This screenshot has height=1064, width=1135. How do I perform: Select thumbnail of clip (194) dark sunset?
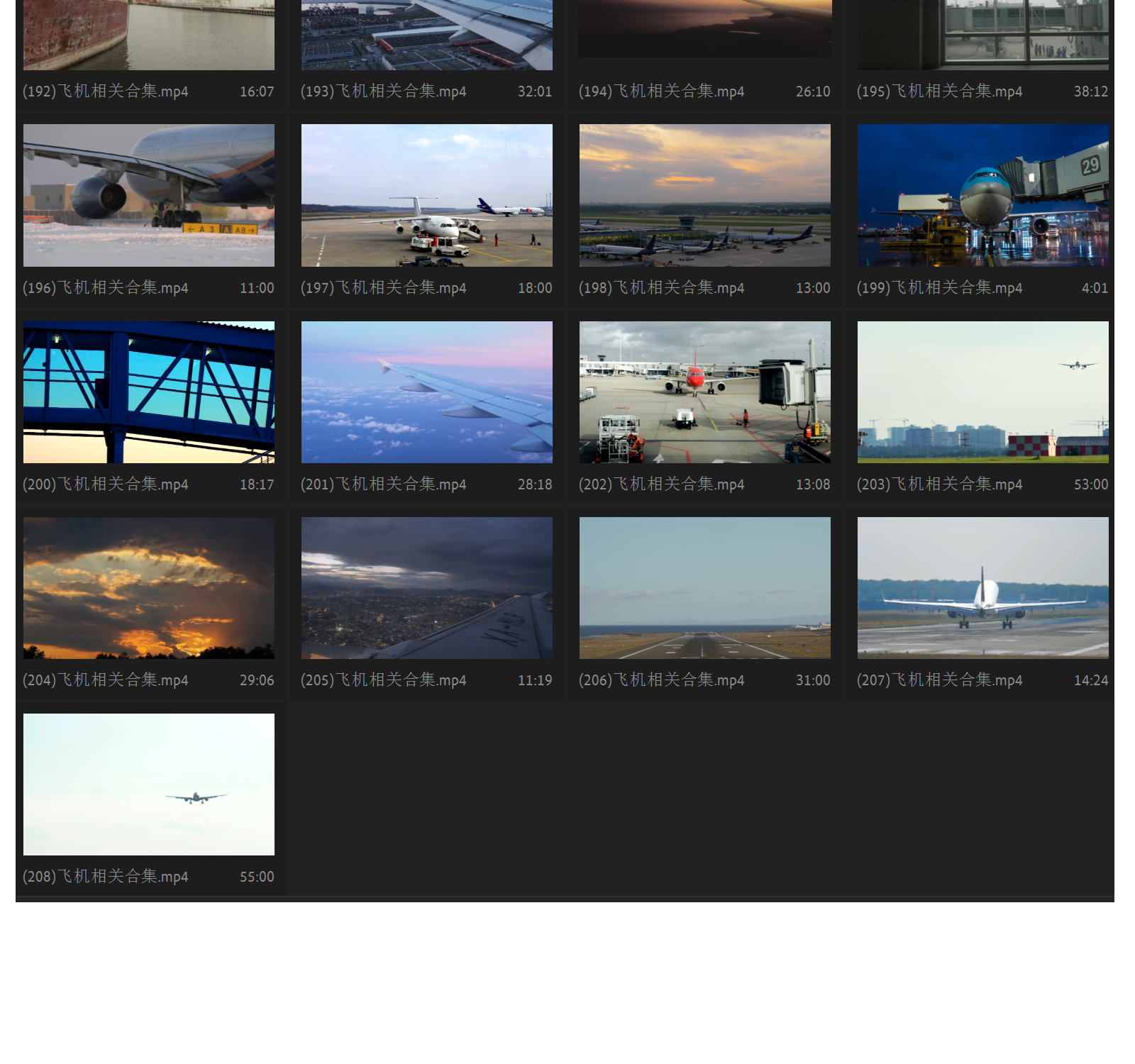point(705,28)
